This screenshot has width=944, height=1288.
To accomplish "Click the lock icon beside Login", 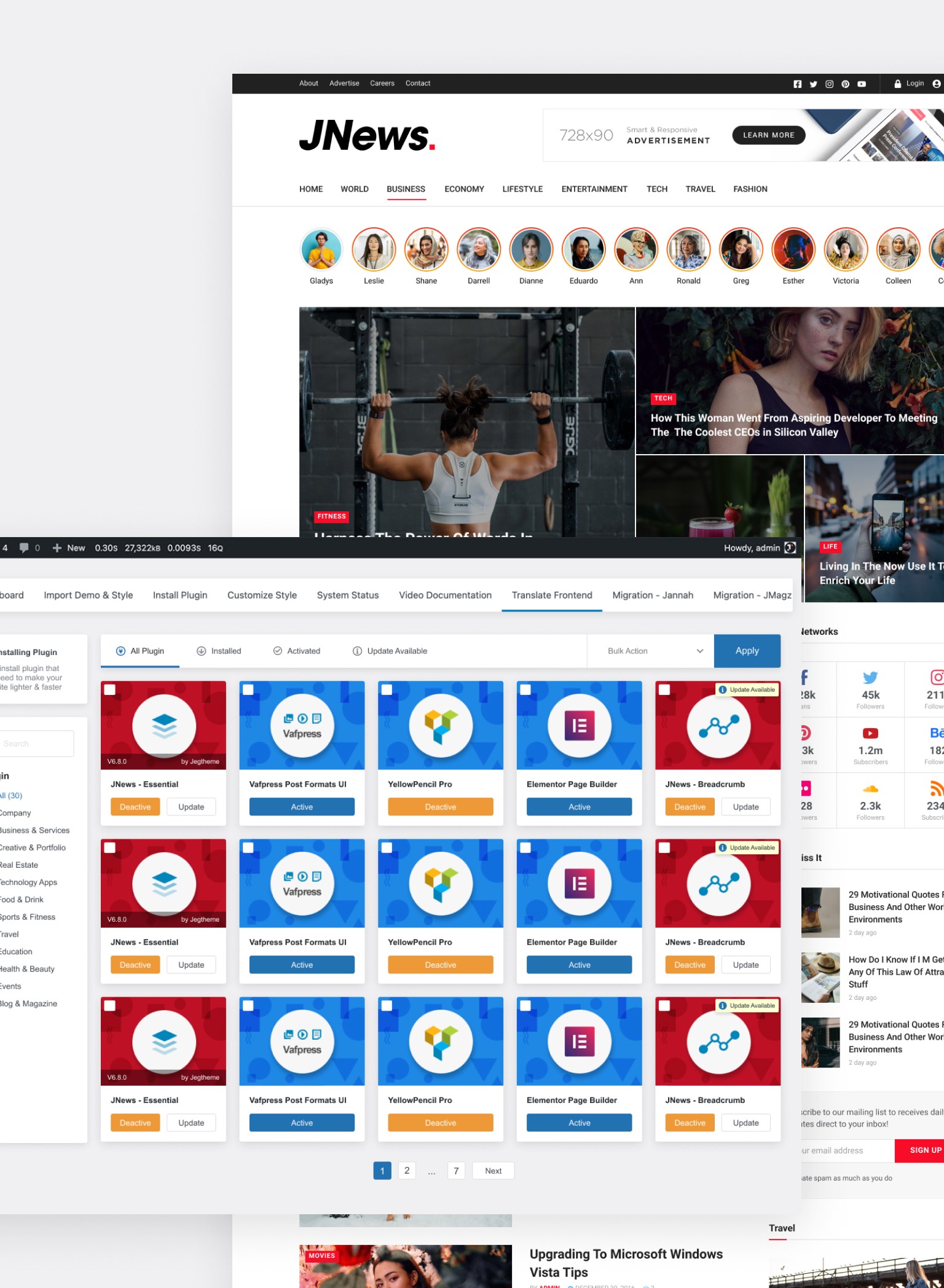I will click(897, 84).
